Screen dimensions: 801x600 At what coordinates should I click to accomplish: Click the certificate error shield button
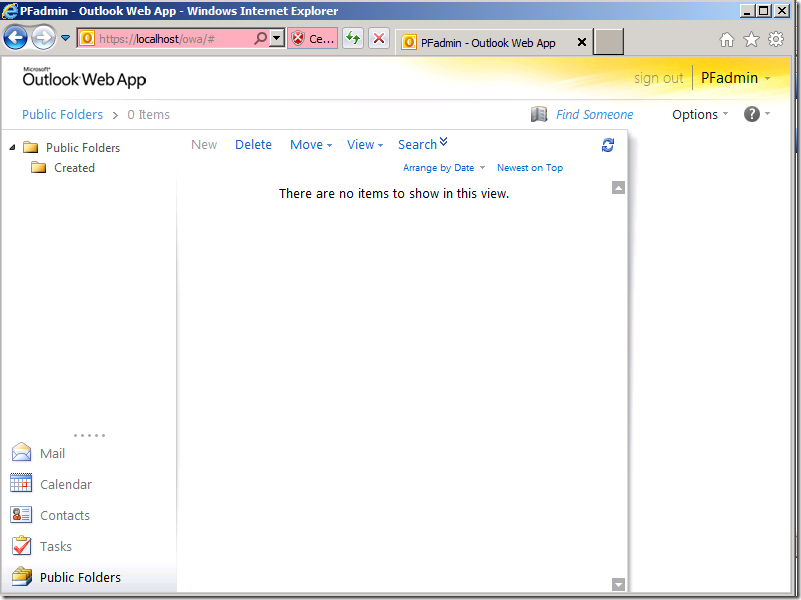313,38
